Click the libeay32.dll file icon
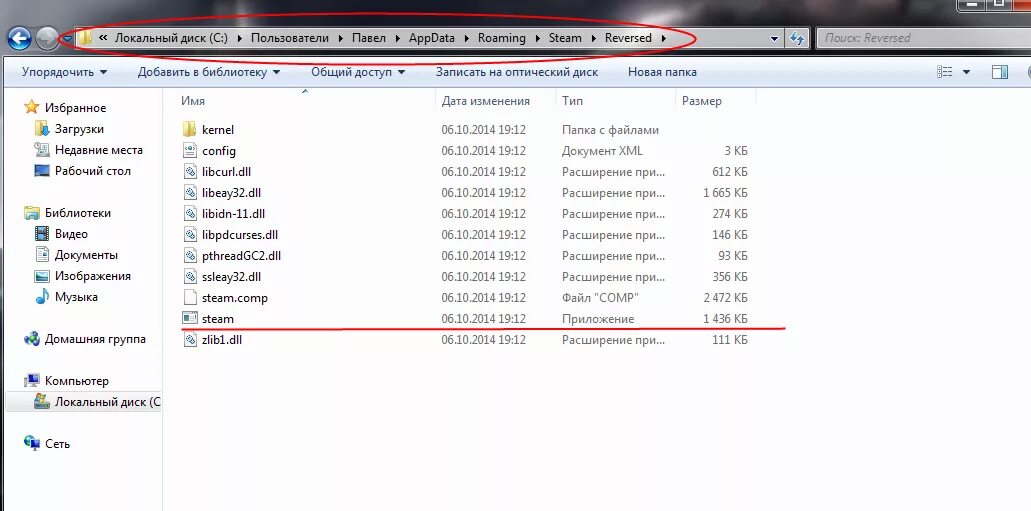1031x511 pixels. (189, 193)
